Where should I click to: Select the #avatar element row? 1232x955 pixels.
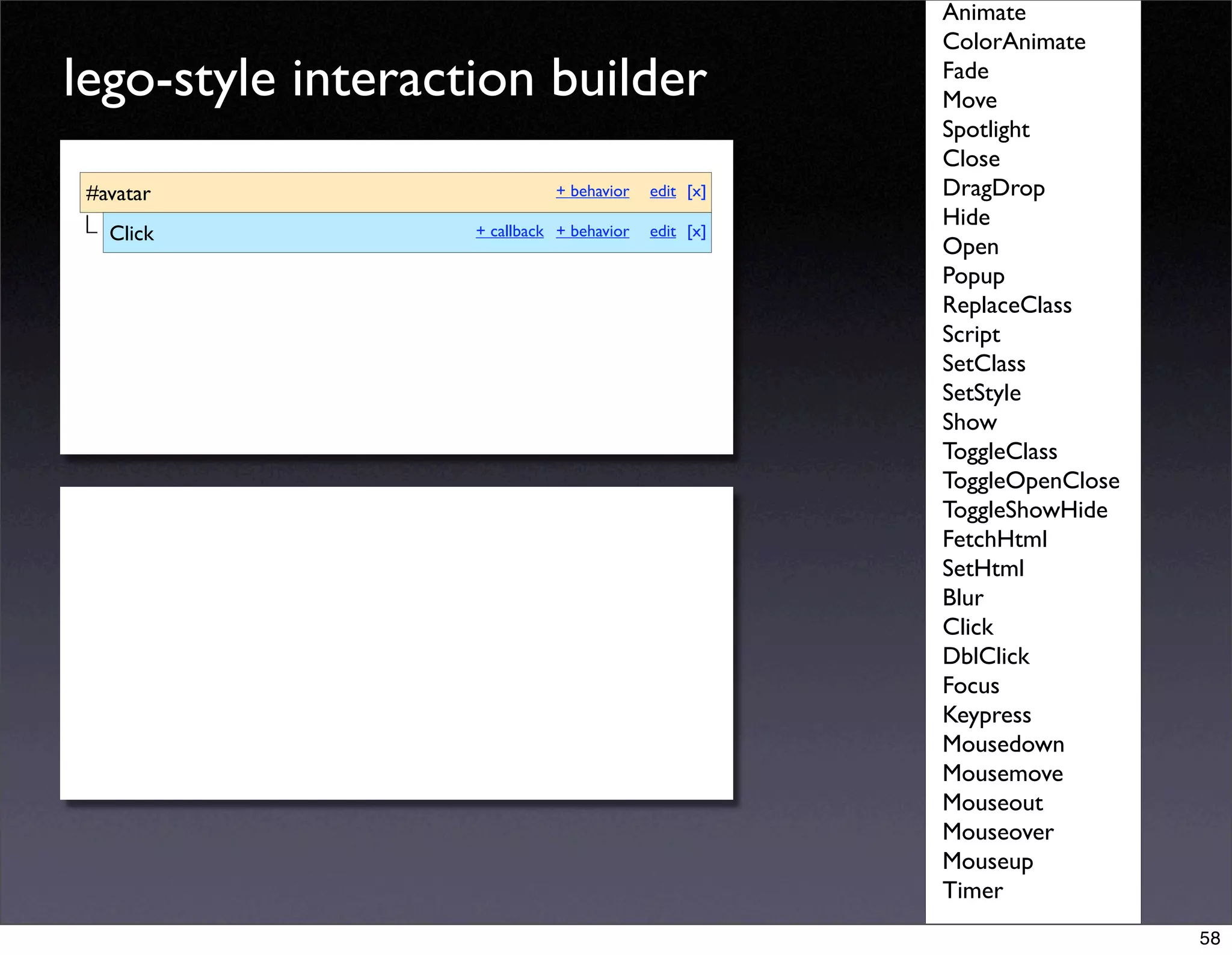tap(396, 193)
